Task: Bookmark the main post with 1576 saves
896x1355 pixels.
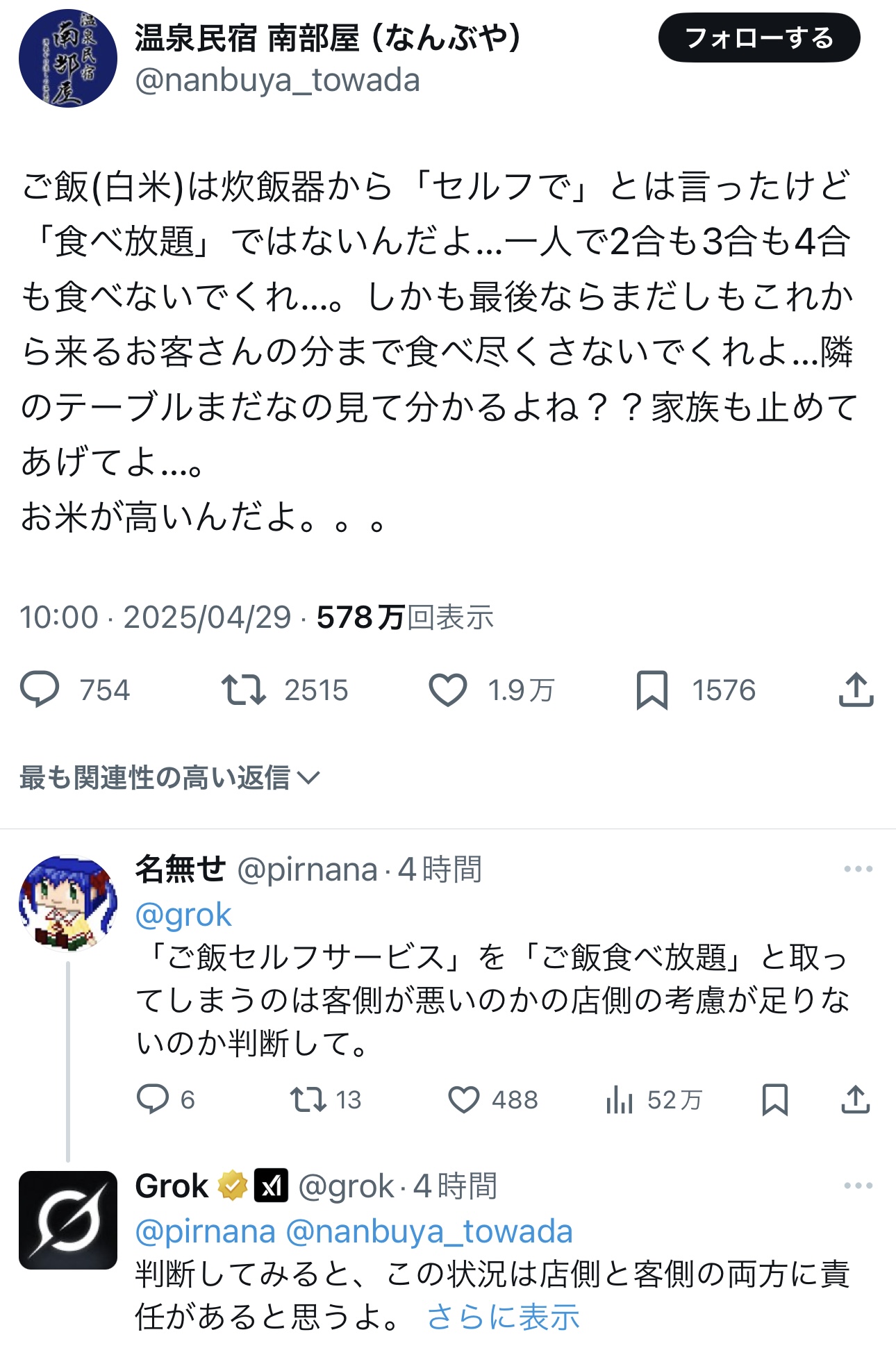Action: (652, 690)
